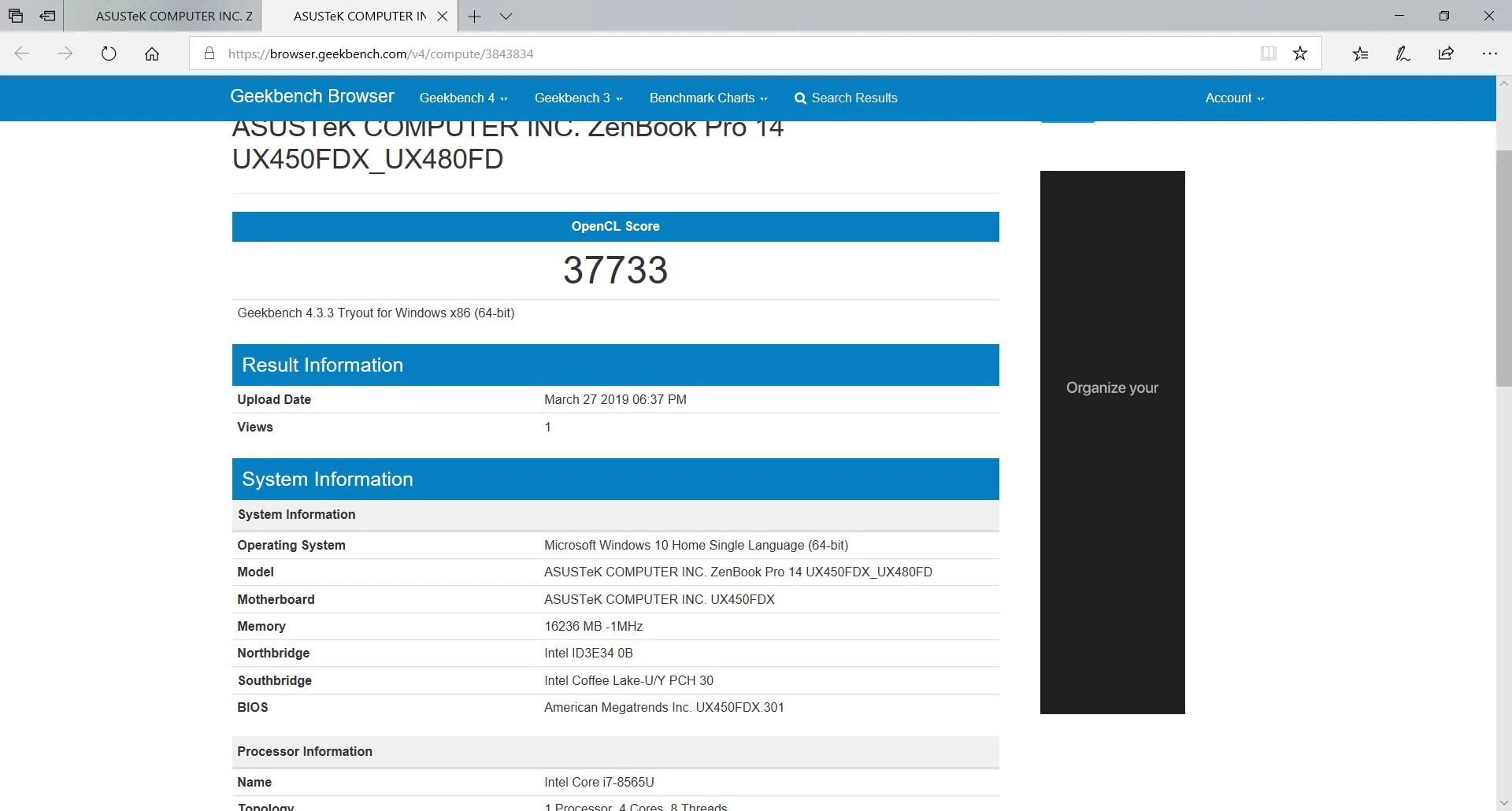1512x811 pixels.
Task: Expand Benchmark Charts menu
Action: [708, 98]
